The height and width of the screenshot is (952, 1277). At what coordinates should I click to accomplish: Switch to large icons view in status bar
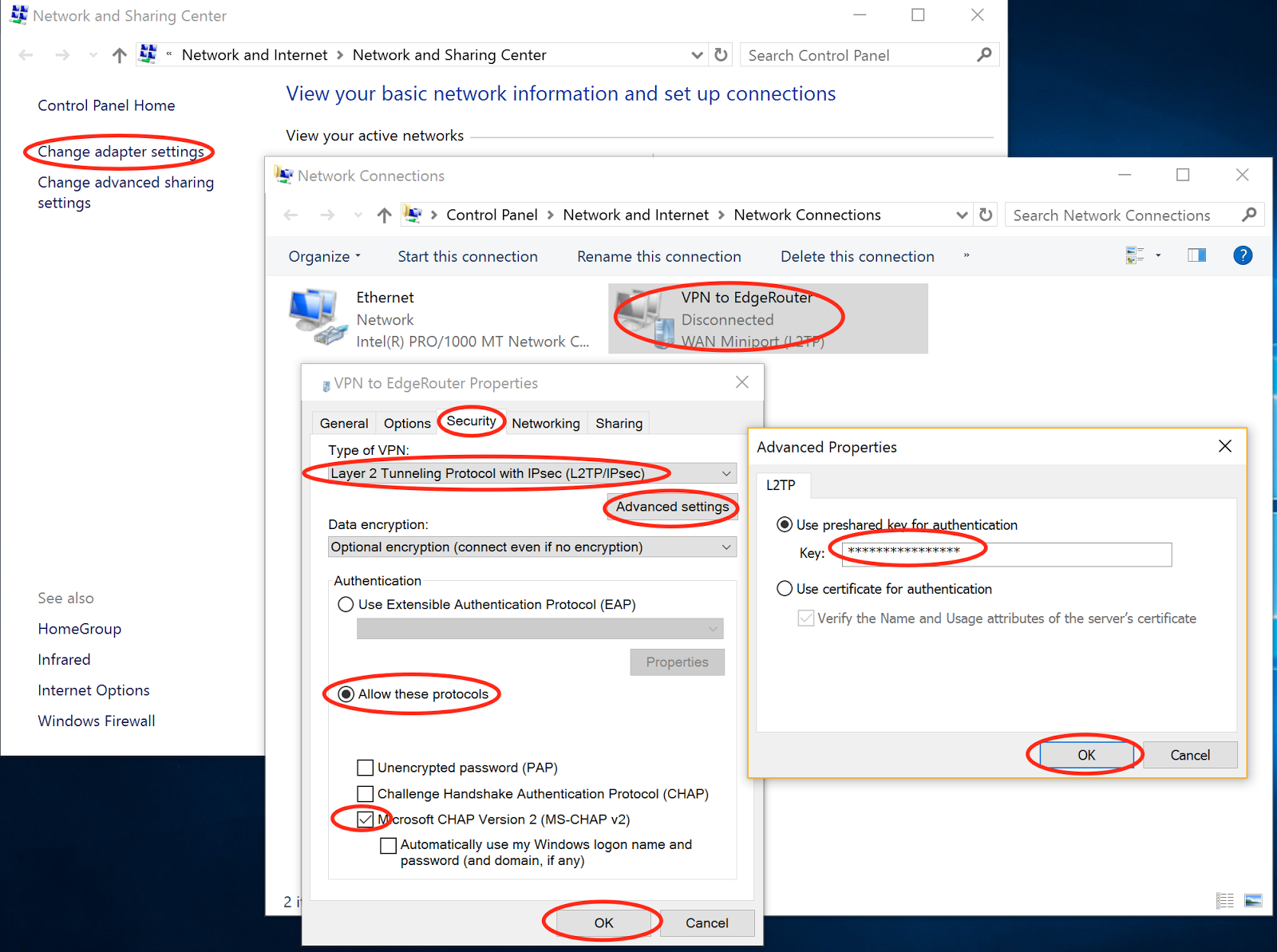(x=1253, y=901)
